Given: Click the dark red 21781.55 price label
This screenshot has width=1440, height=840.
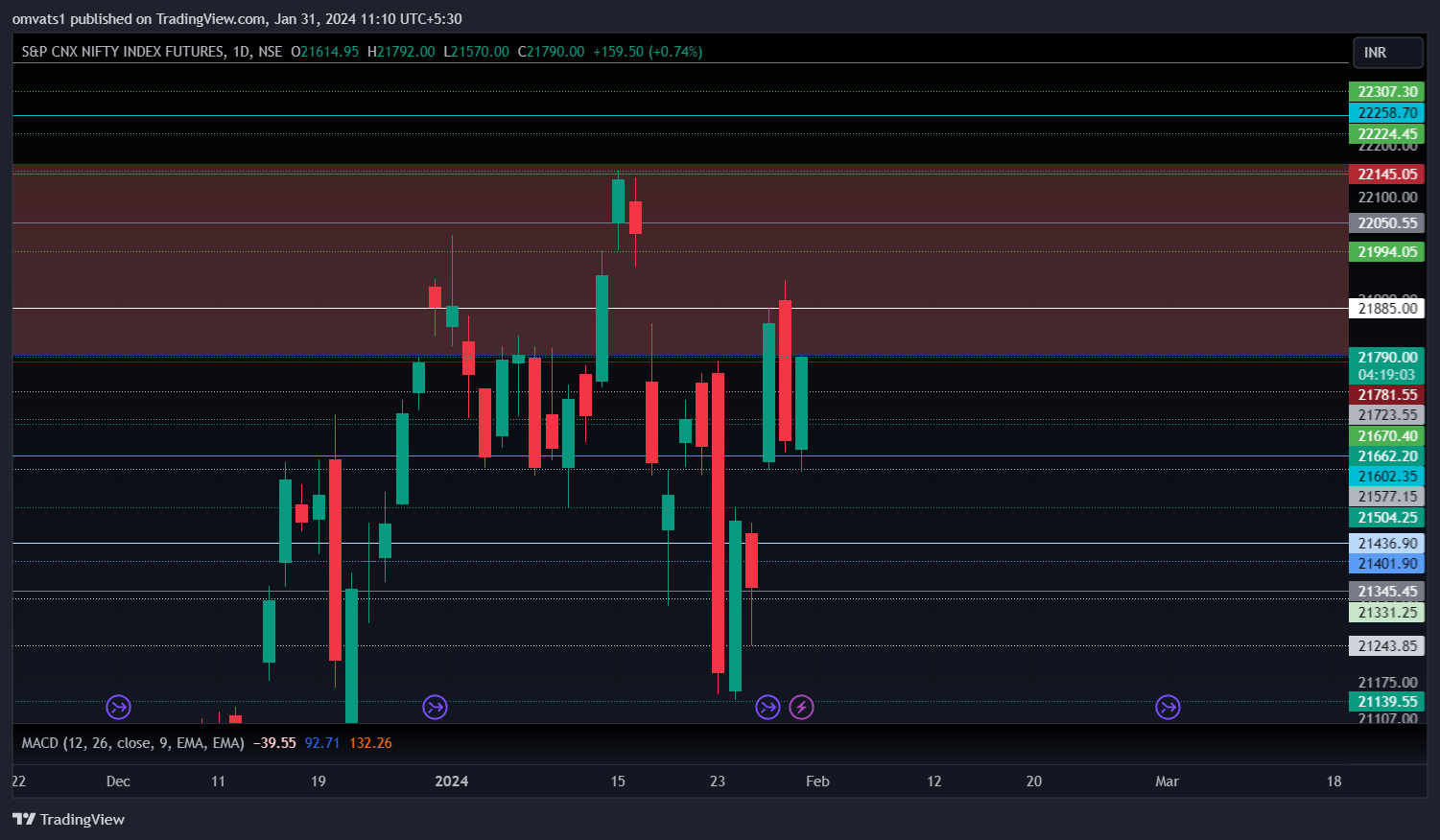Looking at the screenshot, I should (1387, 395).
